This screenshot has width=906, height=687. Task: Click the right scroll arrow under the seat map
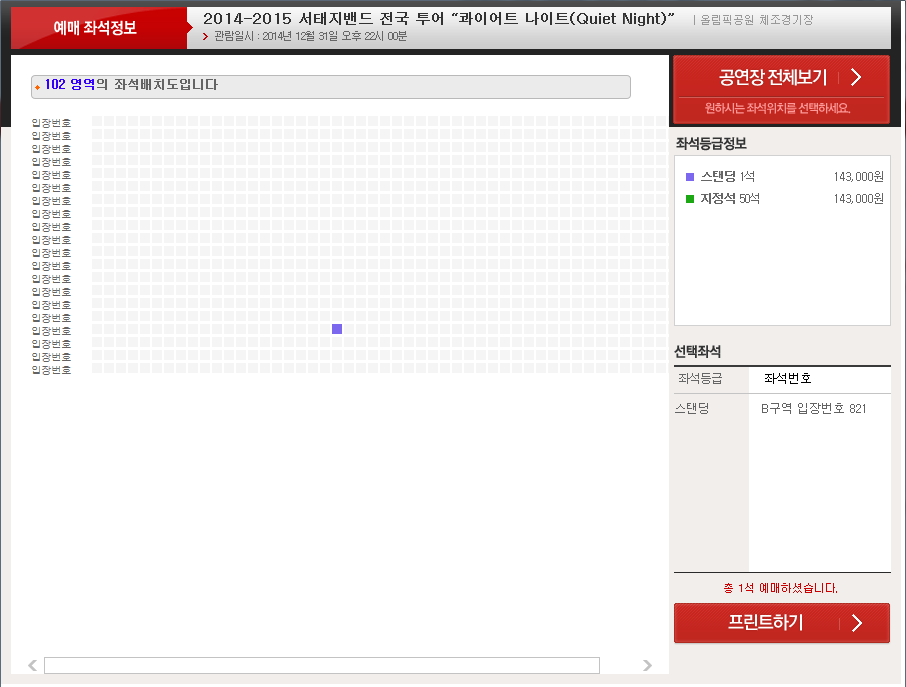[647, 665]
